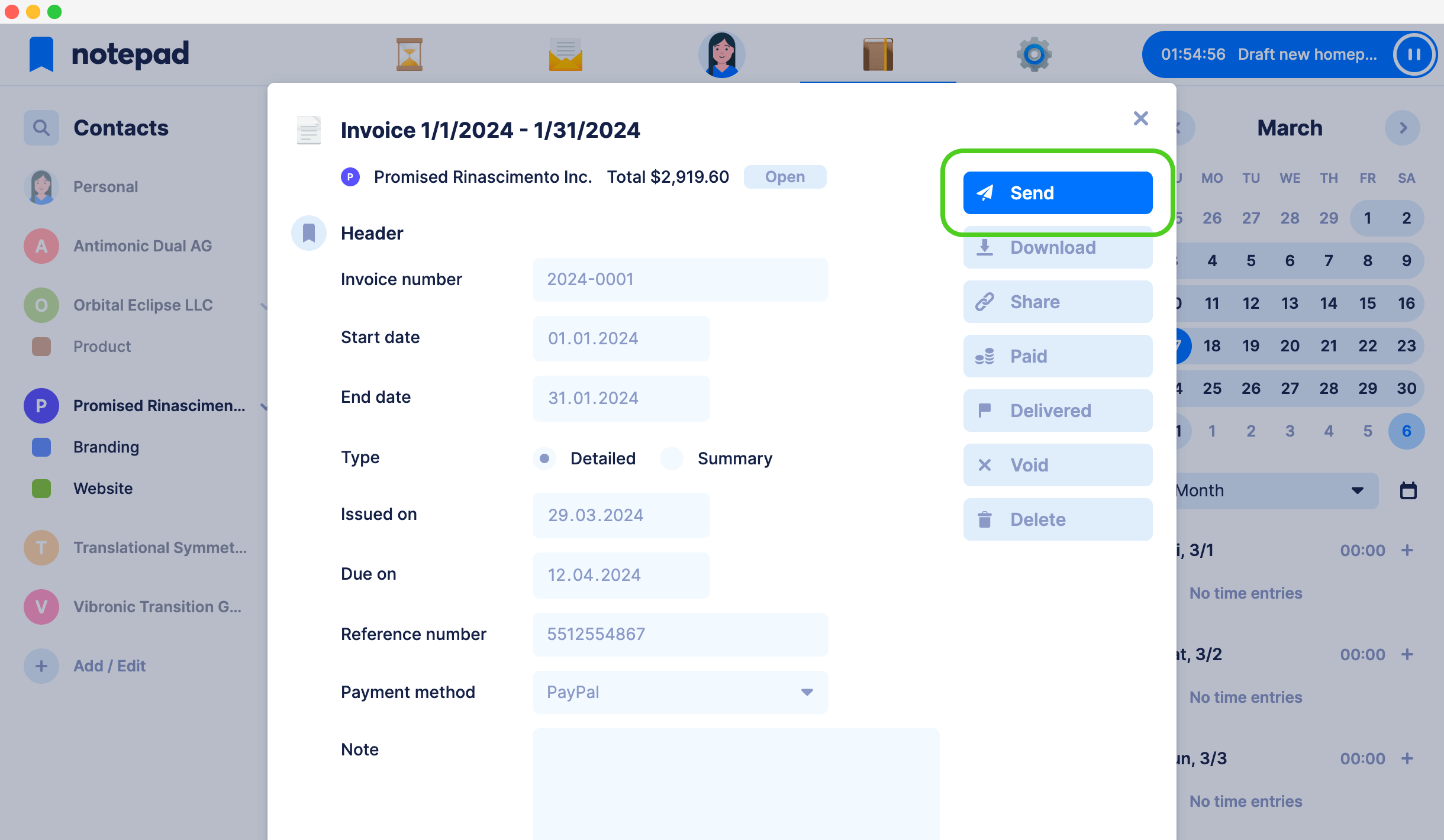This screenshot has width=1444, height=840.
Task: Mark invoice as Delivered
Action: tap(1057, 410)
